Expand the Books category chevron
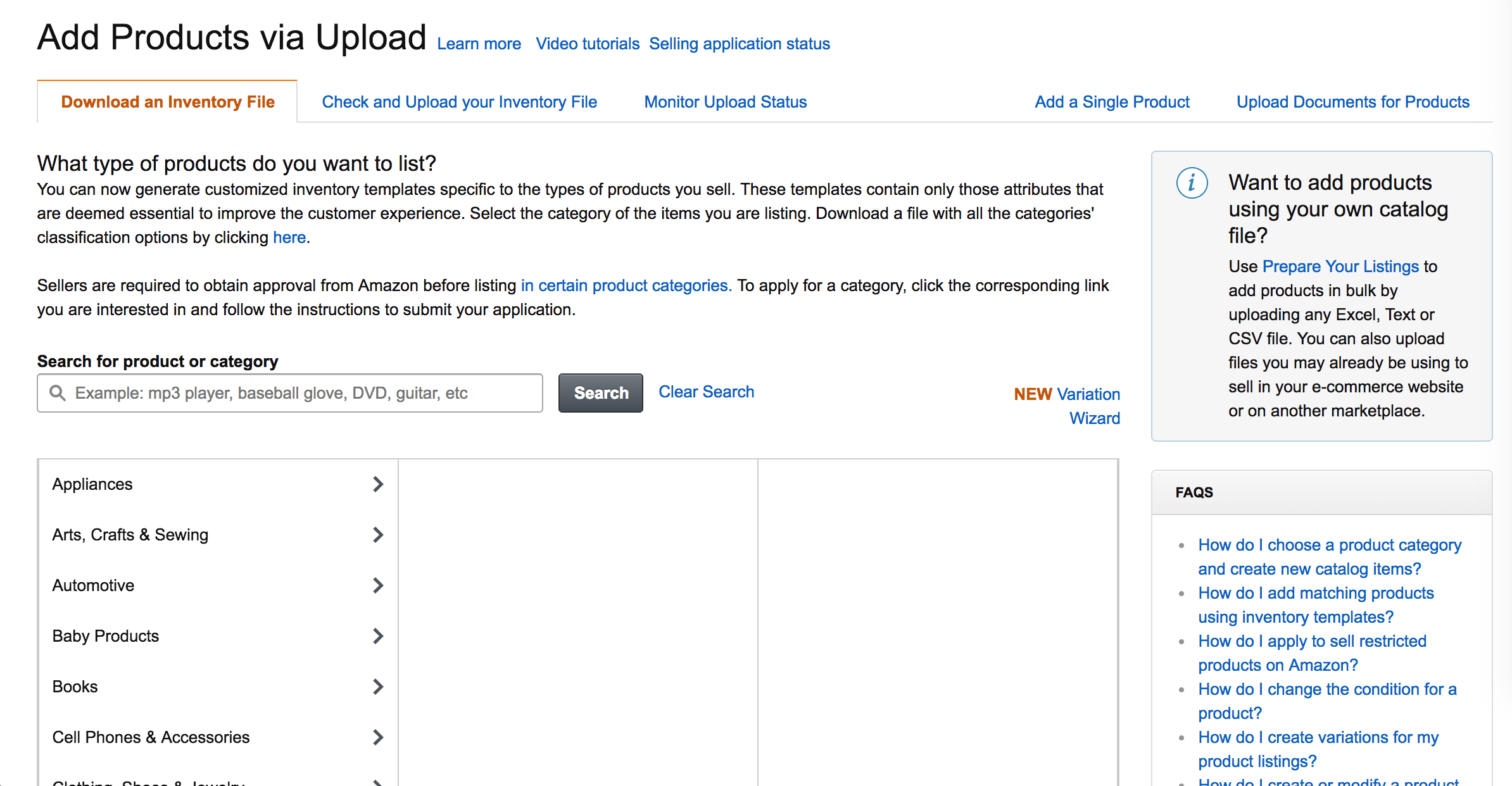 378,687
